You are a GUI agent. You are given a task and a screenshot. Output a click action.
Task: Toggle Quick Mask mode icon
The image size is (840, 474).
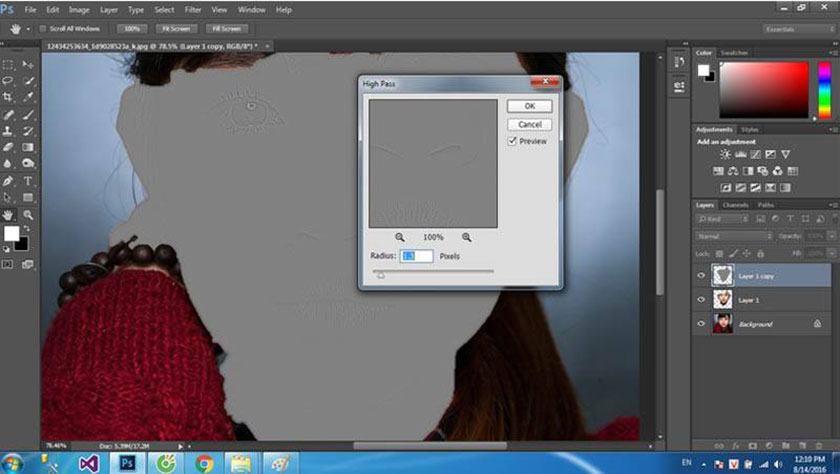[8, 265]
